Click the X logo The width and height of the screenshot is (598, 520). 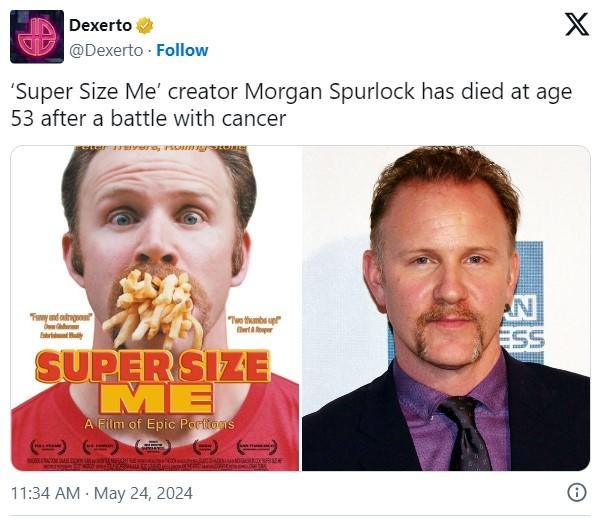(577, 24)
